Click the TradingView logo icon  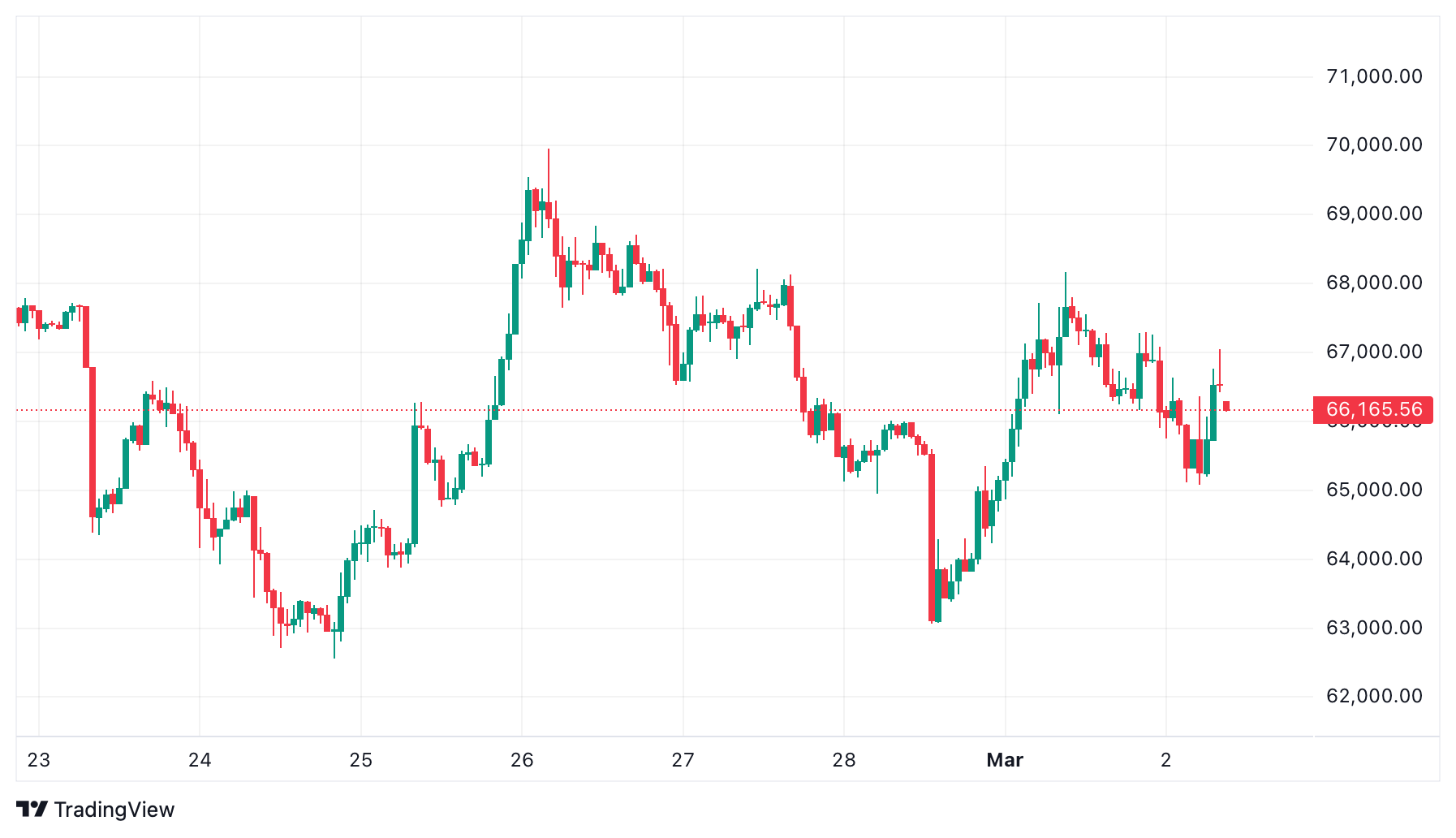(x=32, y=809)
